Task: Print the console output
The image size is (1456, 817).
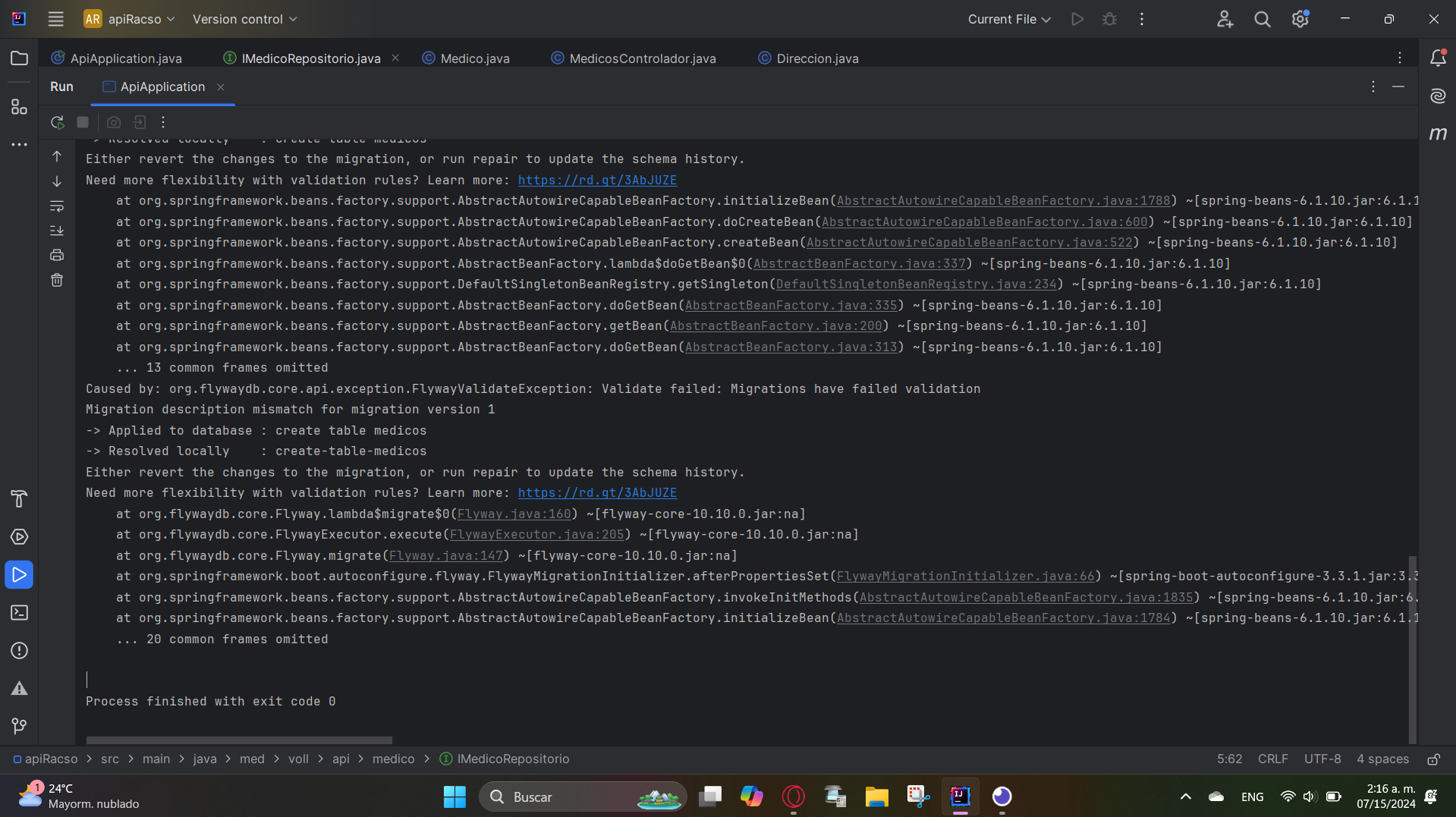Action: tap(57, 256)
